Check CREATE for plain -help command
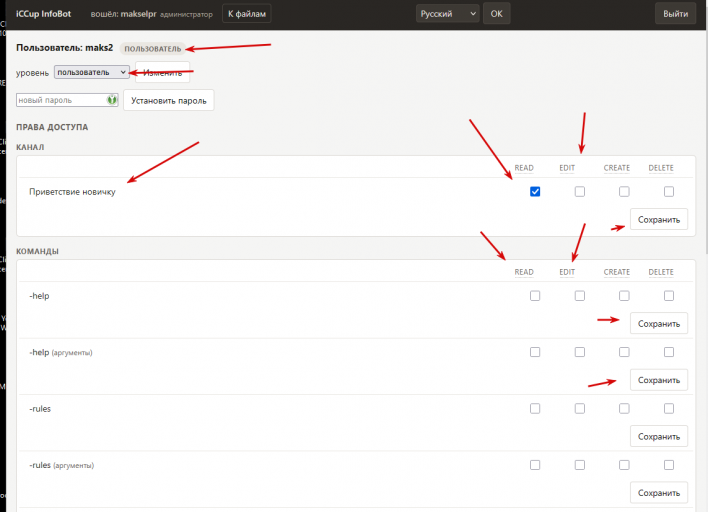The image size is (708, 512). (624, 296)
